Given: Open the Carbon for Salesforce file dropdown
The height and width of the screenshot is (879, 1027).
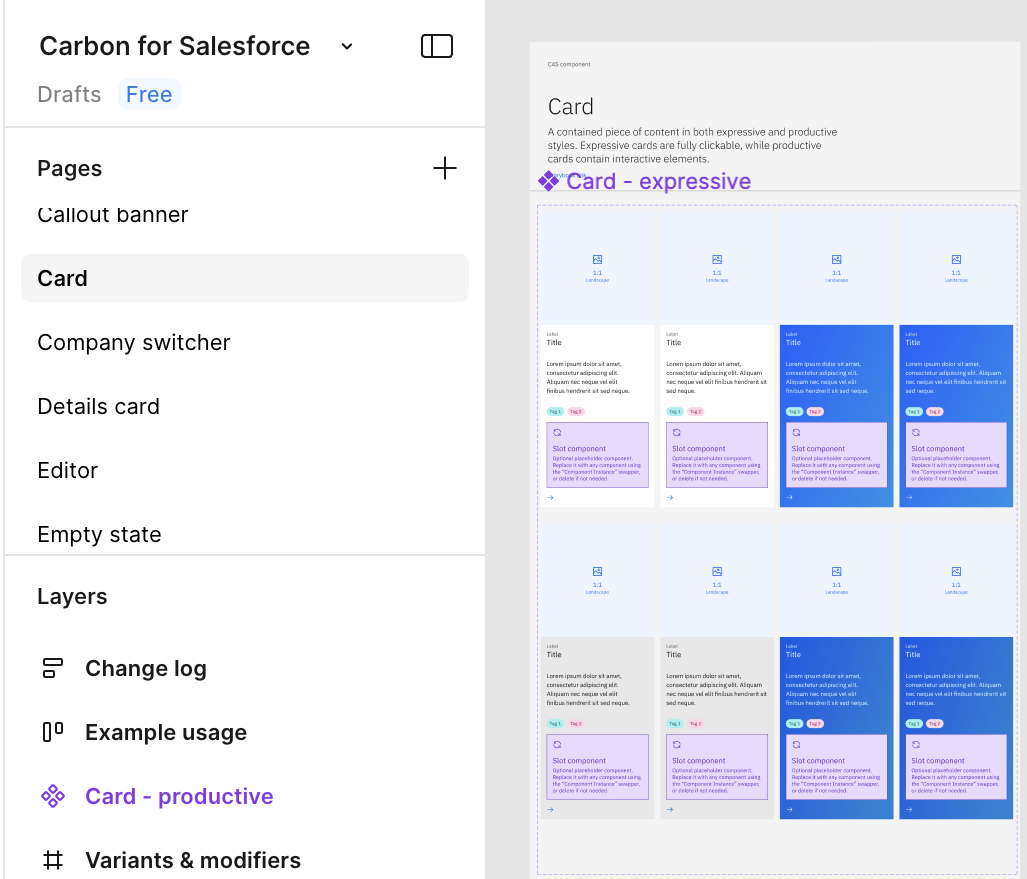Looking at the screenshot, I should click(347, 46).
